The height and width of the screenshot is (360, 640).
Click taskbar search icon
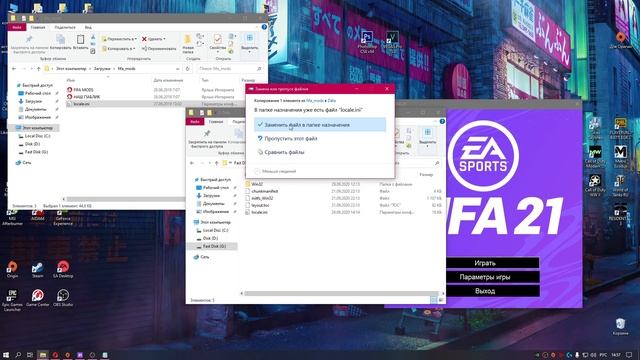pos(18,355)
